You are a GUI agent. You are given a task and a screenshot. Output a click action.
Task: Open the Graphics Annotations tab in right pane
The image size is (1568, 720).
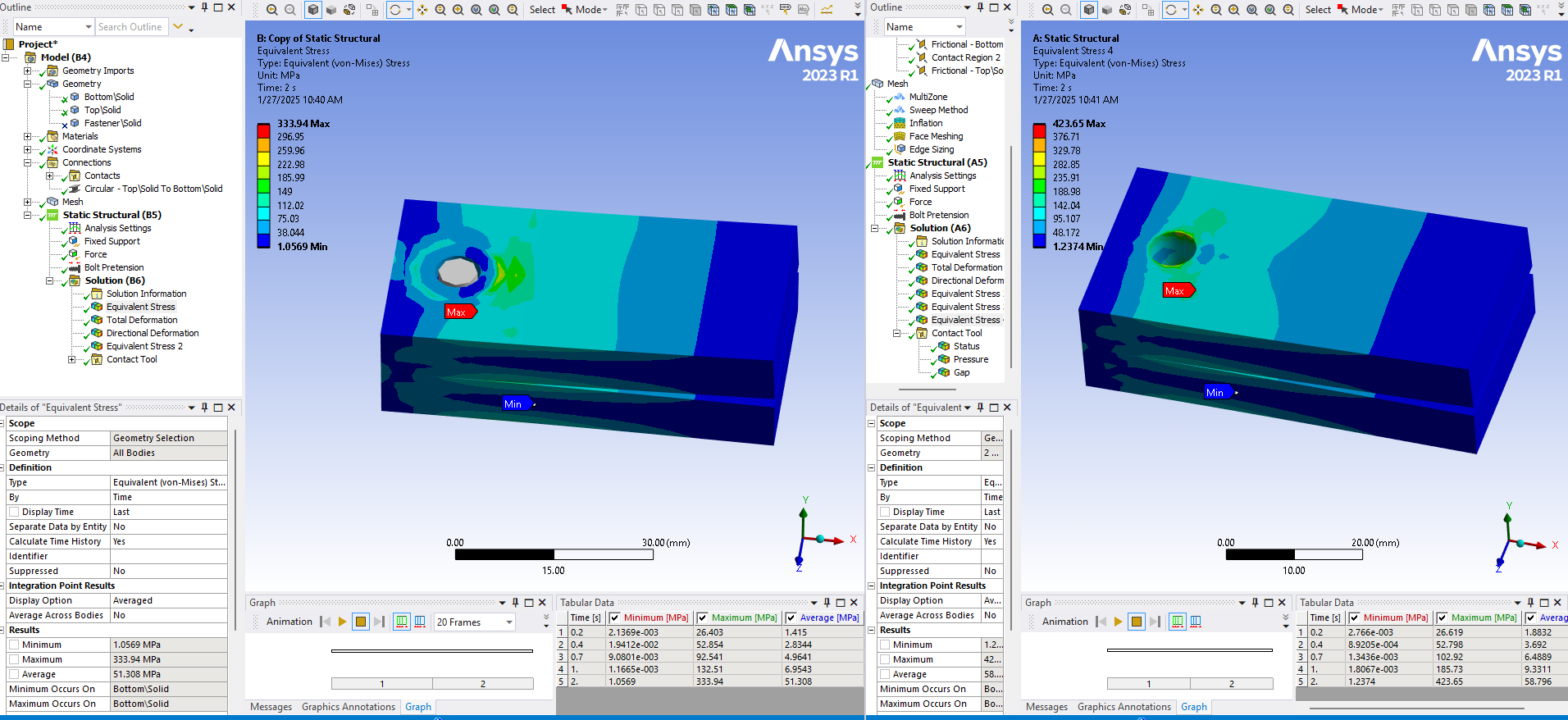click(1124, 707)
